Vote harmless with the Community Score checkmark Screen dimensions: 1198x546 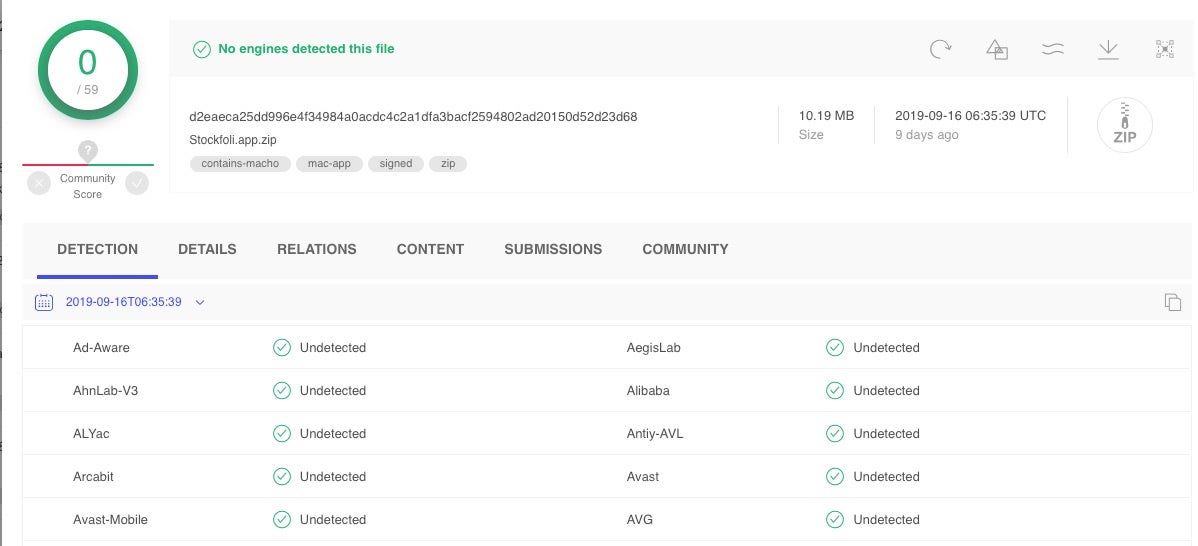[x=137, y=183]
